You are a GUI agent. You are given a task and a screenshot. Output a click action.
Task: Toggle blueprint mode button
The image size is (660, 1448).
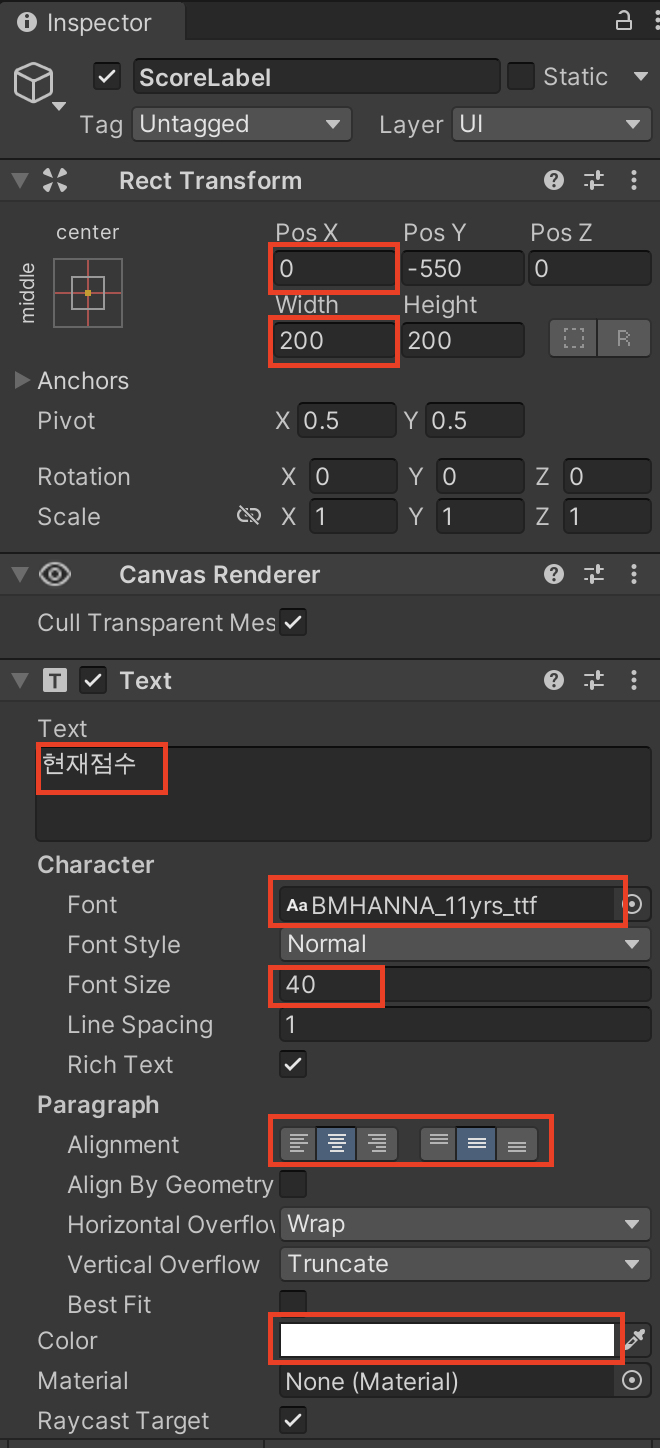[574, 339]
